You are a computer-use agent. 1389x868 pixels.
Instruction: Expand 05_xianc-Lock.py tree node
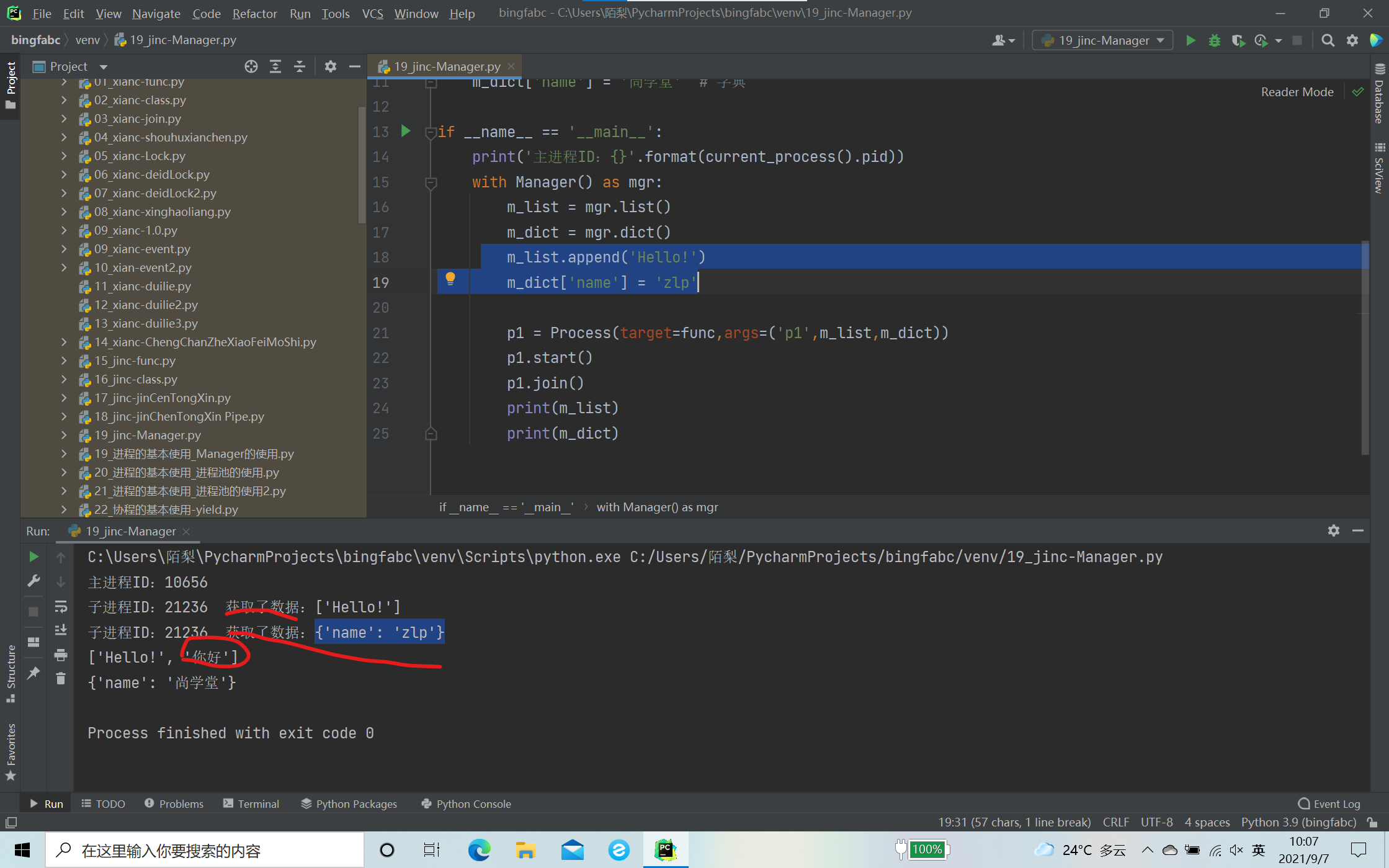click(x=64, y=156)
